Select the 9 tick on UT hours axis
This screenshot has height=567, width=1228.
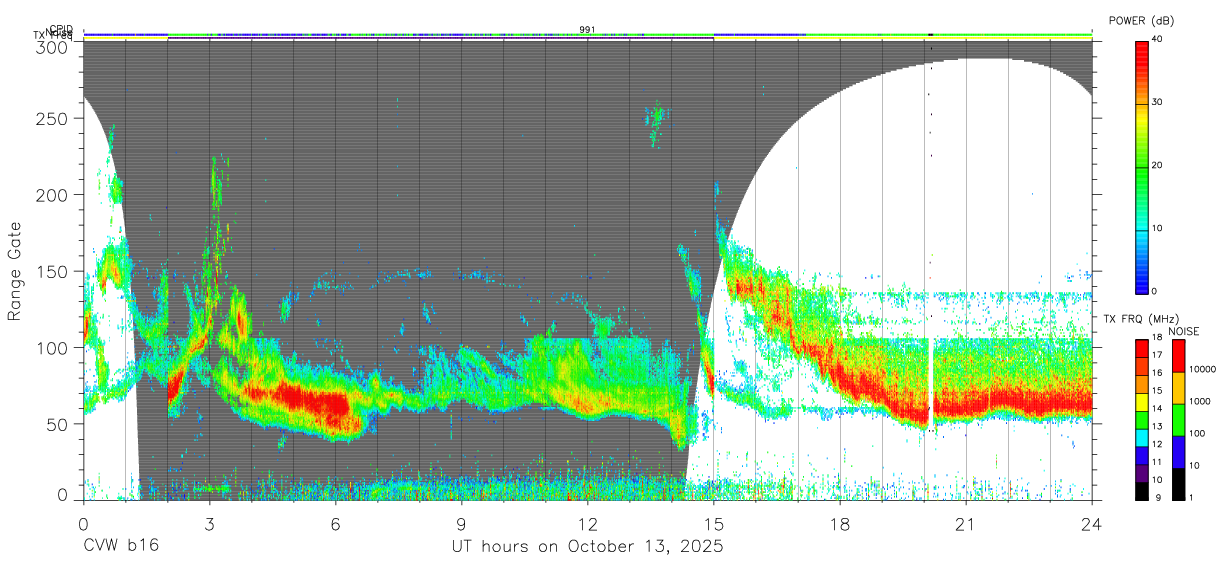pos(462,523)
